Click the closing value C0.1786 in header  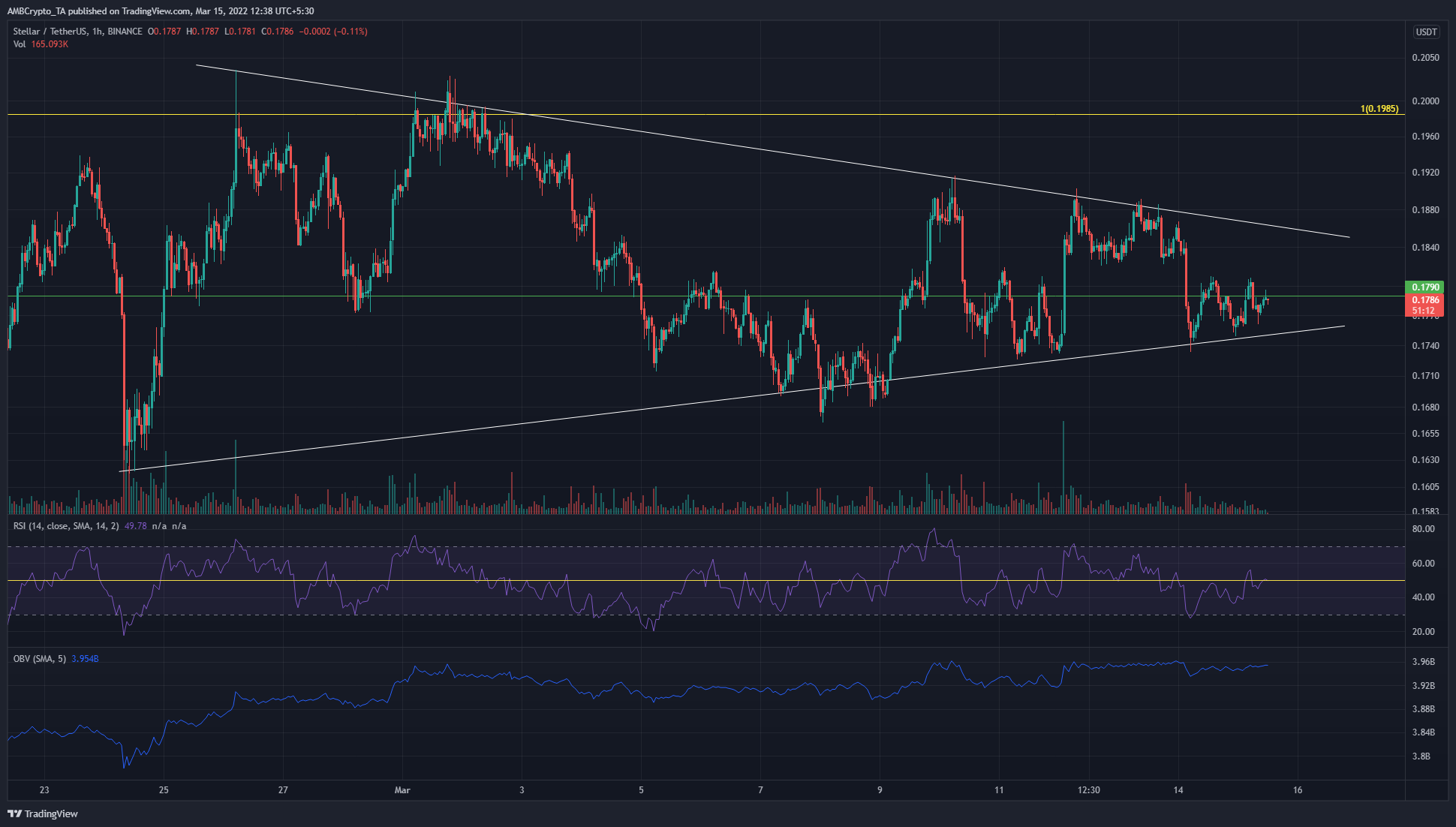point(278,32)
